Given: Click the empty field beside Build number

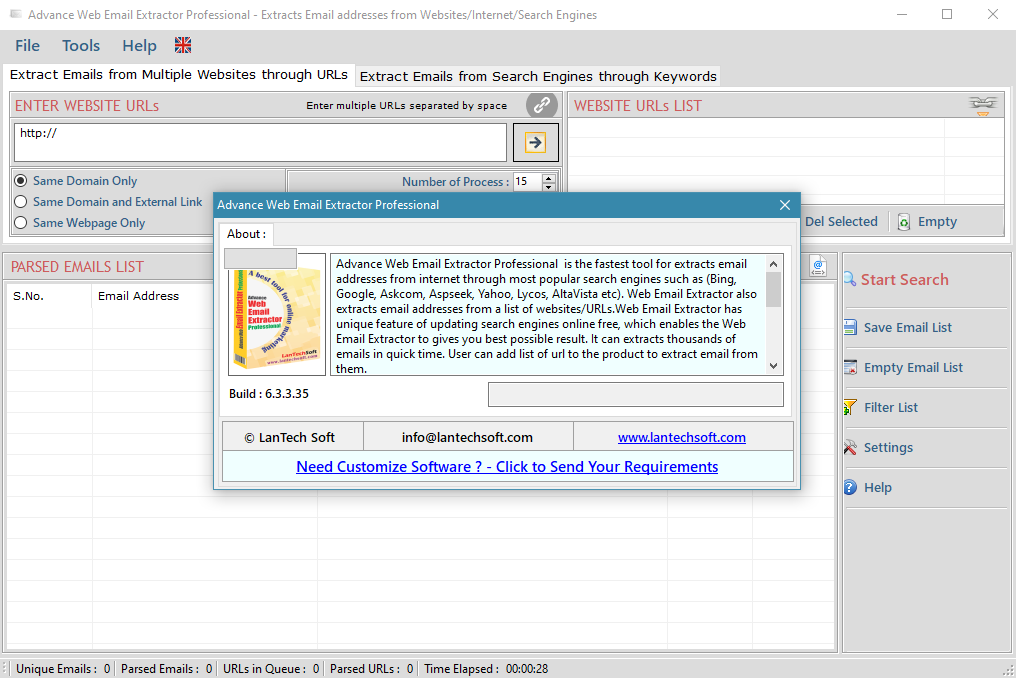Looking at the screenshot, I should point(635,394).
